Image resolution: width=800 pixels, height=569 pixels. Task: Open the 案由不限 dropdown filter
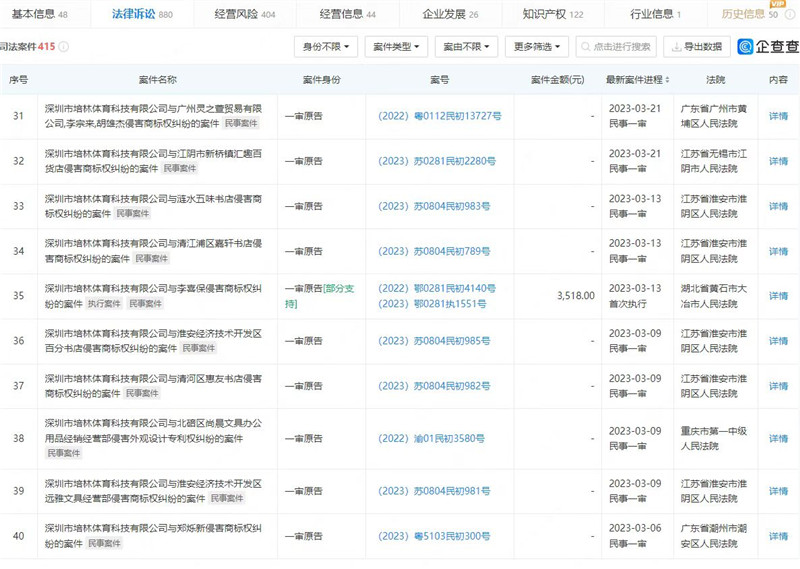coord(466,47)
